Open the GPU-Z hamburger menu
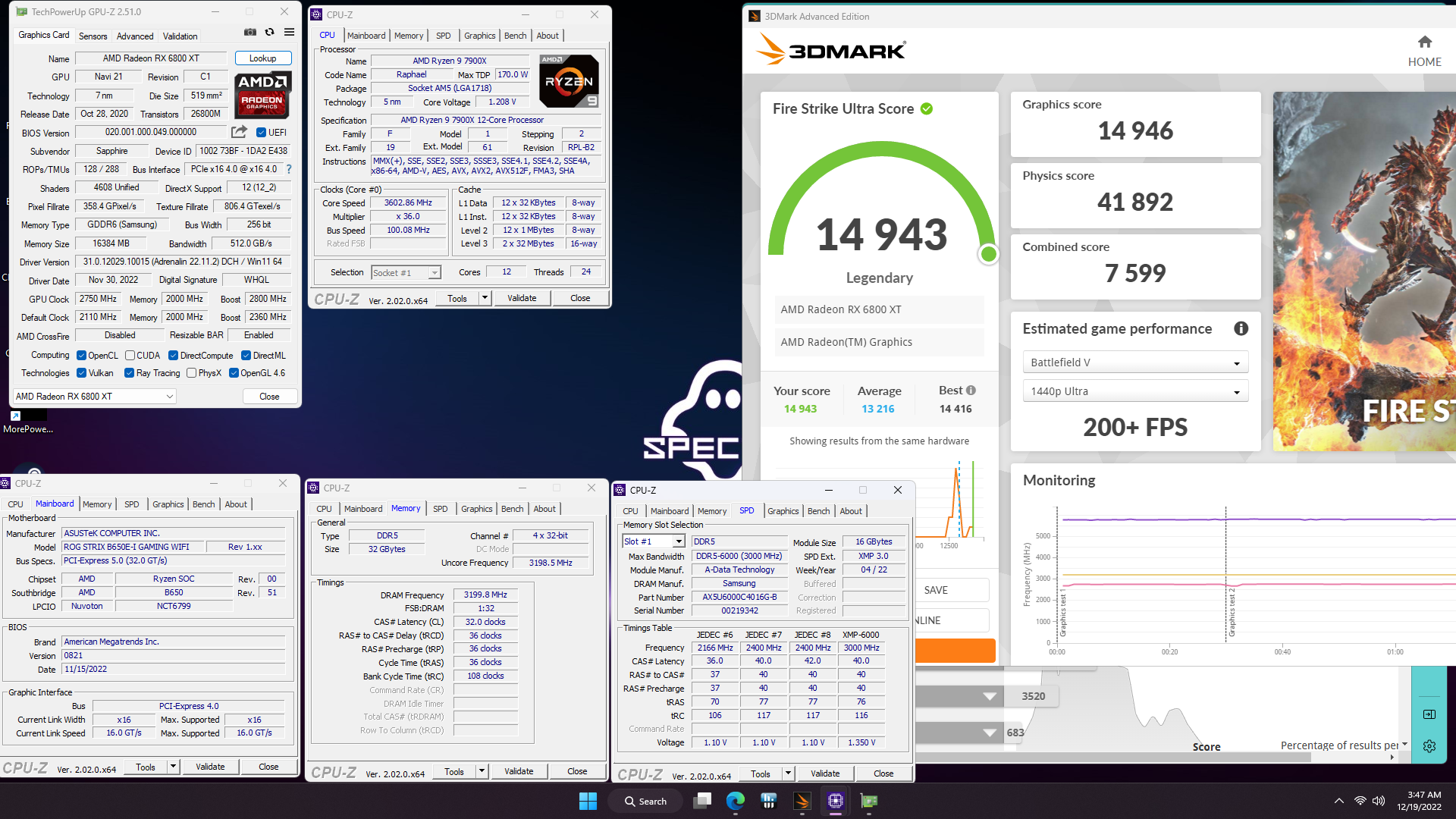 tap(289, 33)
